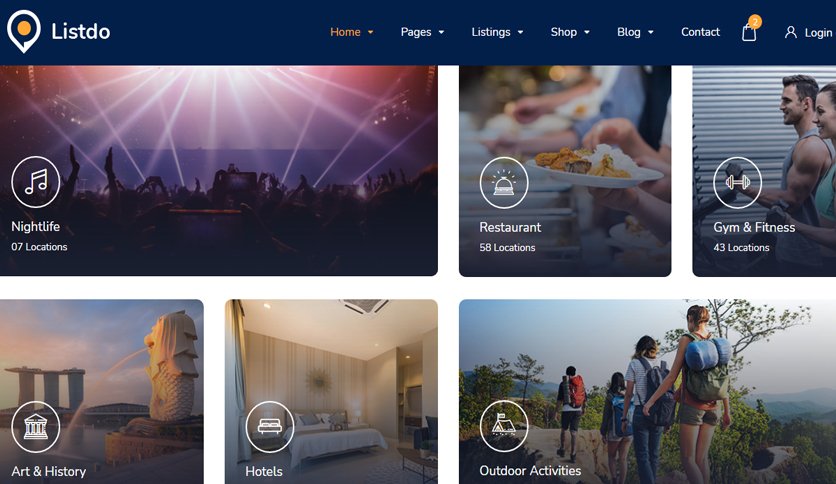Open the shopping bag cart icon

[x=749, y=33]
